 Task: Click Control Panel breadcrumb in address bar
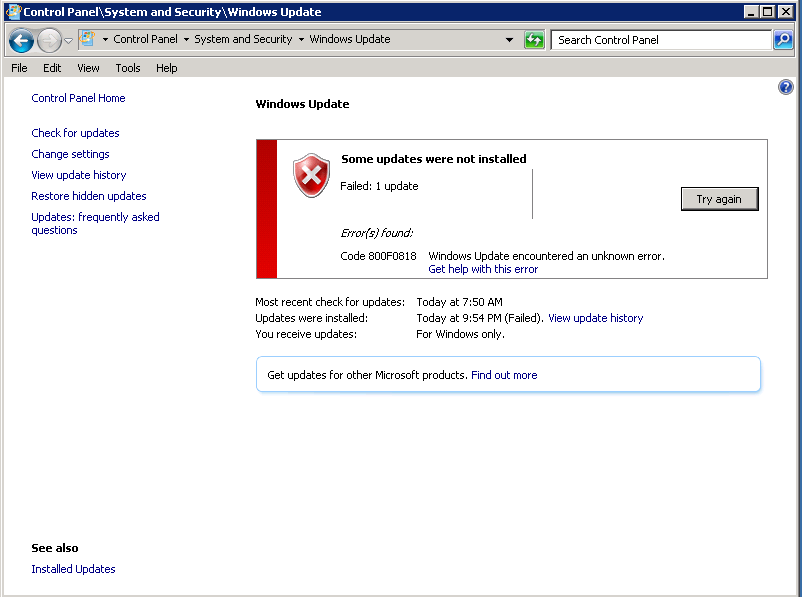coord(145,39)
